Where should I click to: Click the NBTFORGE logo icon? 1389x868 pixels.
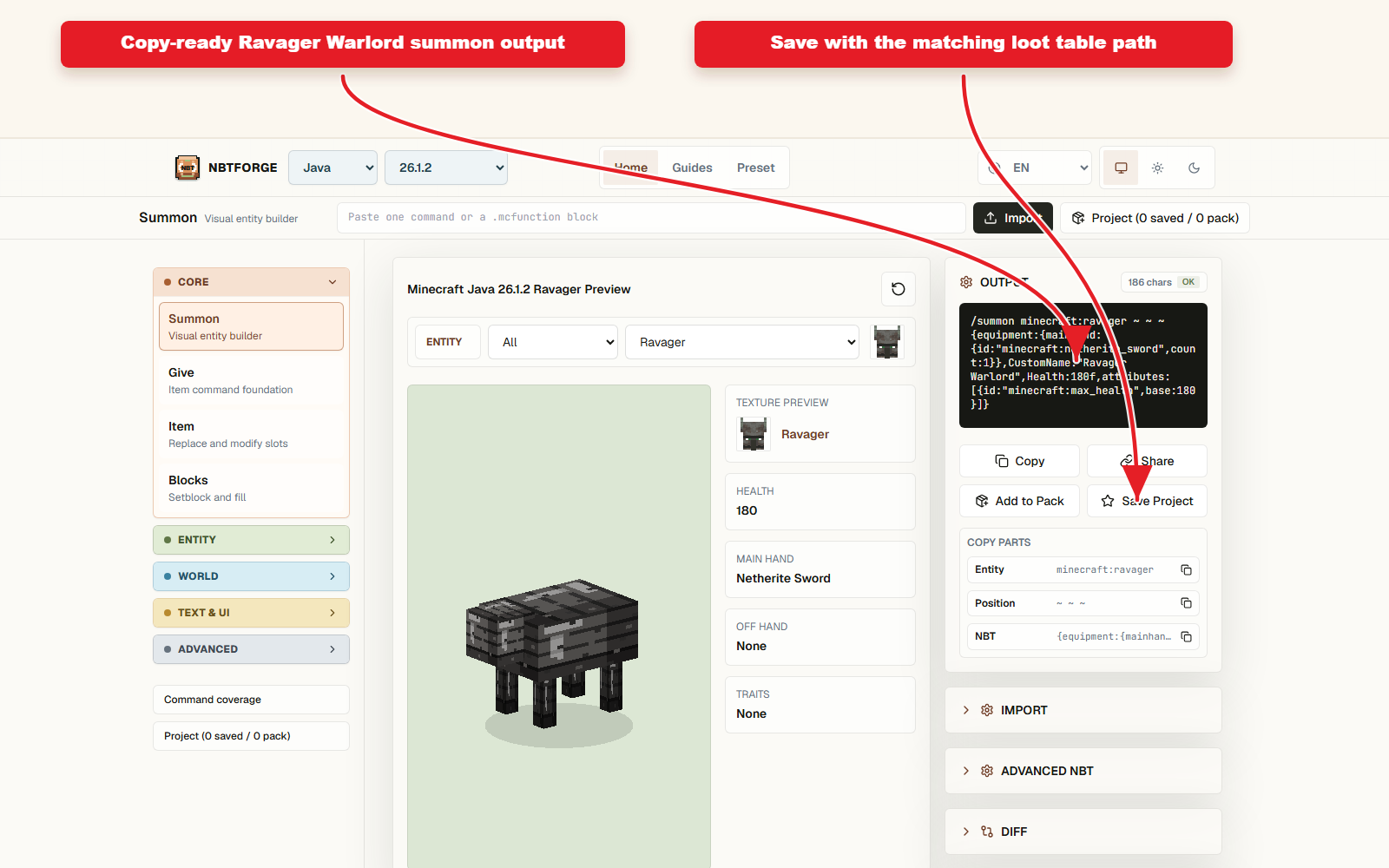tap(188, 168)
